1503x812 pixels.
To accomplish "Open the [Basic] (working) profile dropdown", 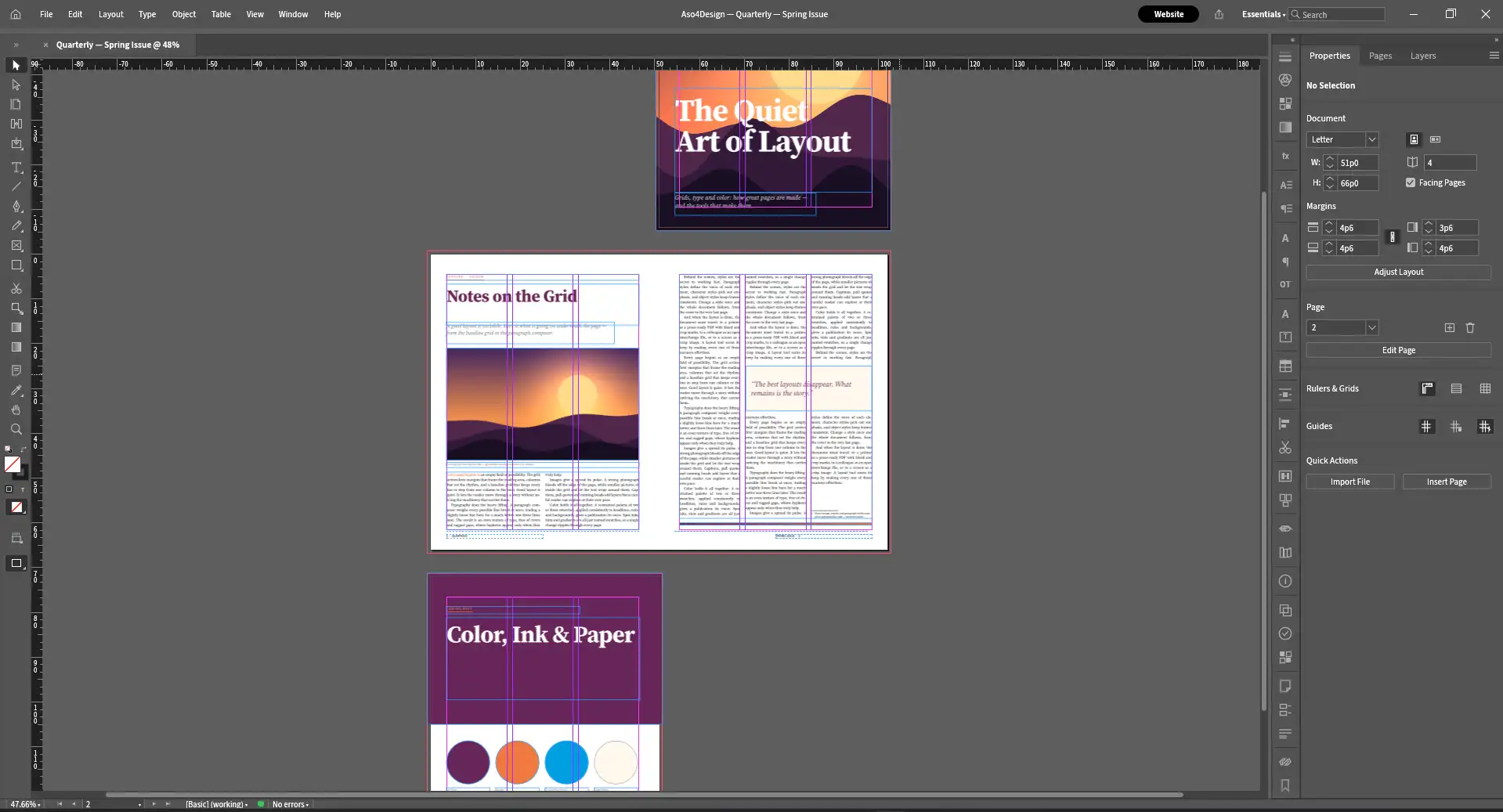I will click(217, 804).
